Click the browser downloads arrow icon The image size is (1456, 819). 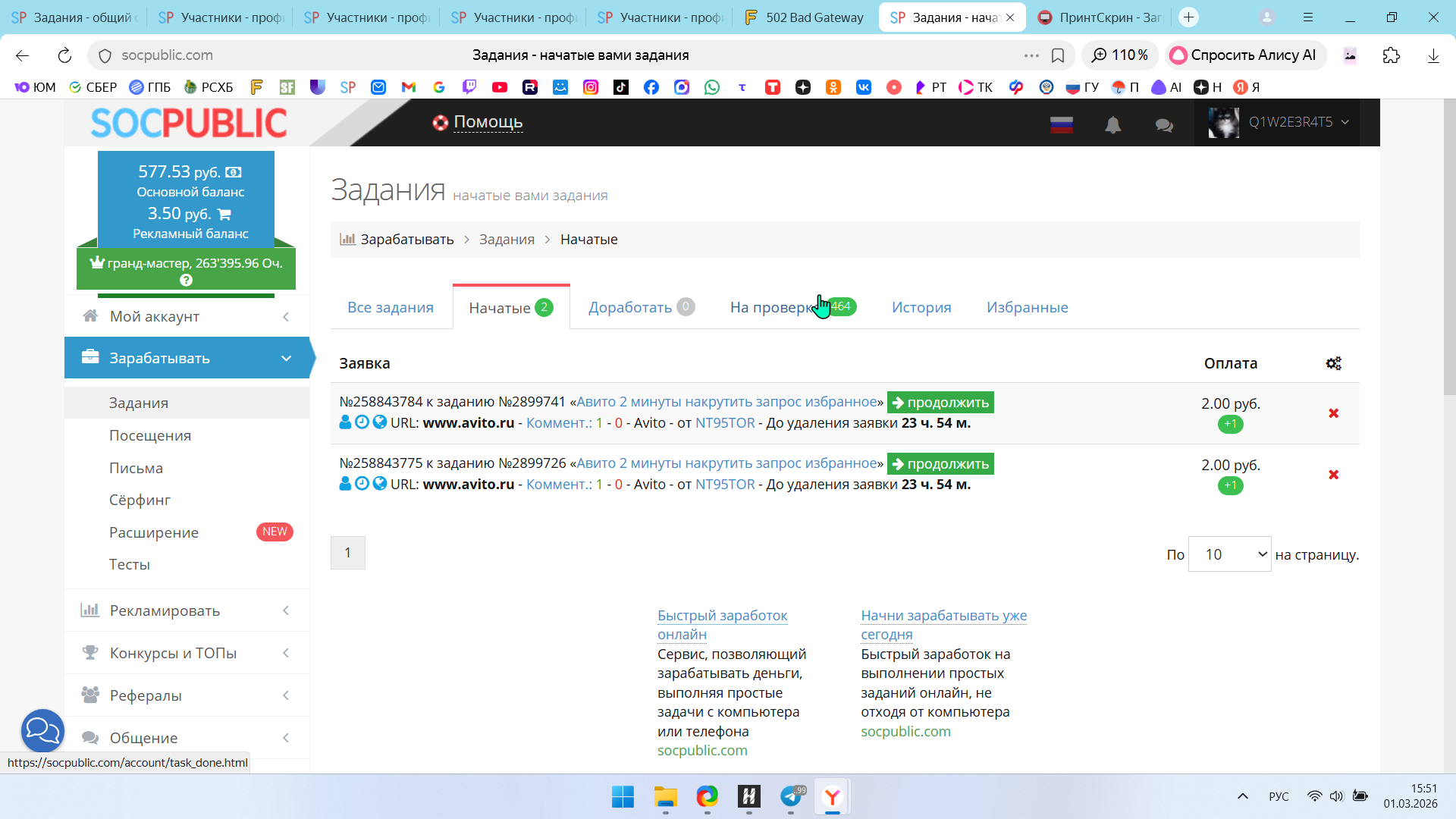click(x=1432, y=55)
